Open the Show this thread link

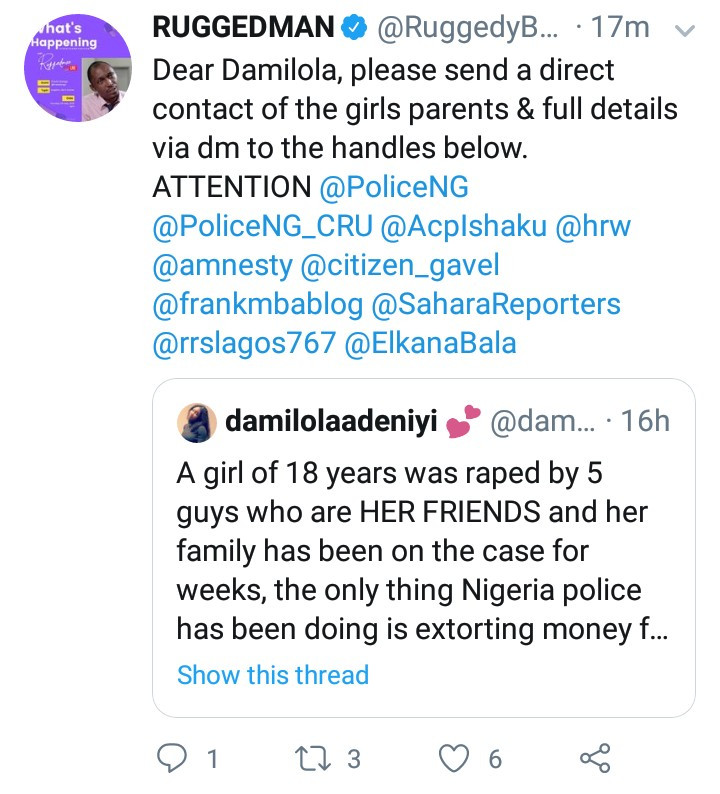(273, 675)
